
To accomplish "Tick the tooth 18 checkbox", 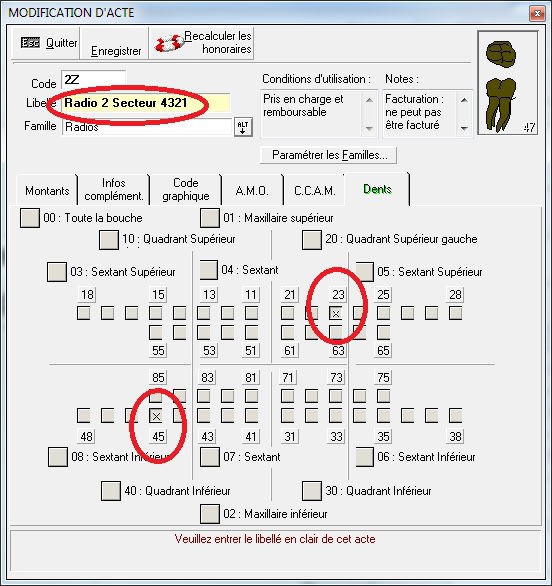I will tap(83, 313).
